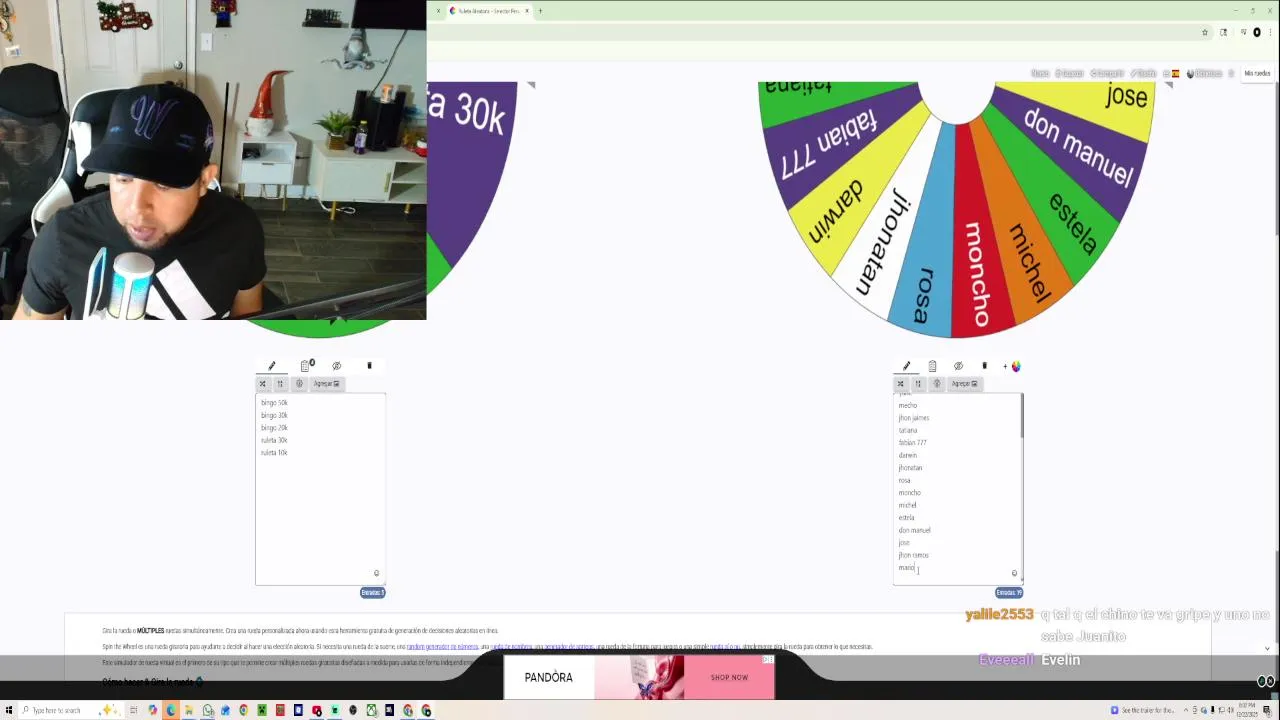The image size is (1280, 720).
Task: Toggle hide-entries eye icon on the names wheel panel
Action: coord(958,366)
